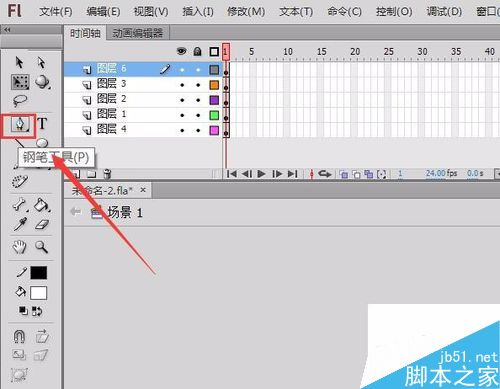Image resolution: width=500 pixels, height=389 pixels.
Task: Click the outline square header for all layers
Action: click(x=214, y=52)
